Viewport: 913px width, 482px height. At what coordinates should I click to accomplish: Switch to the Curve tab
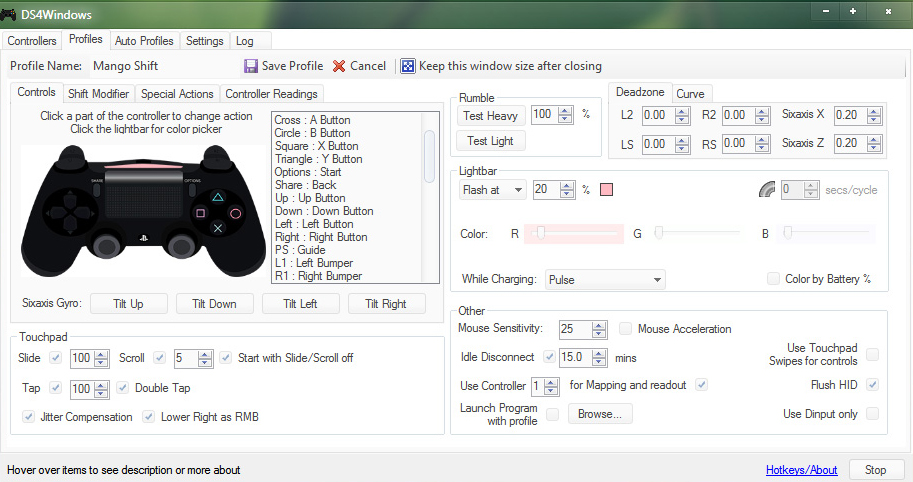[x=690, y=94]
